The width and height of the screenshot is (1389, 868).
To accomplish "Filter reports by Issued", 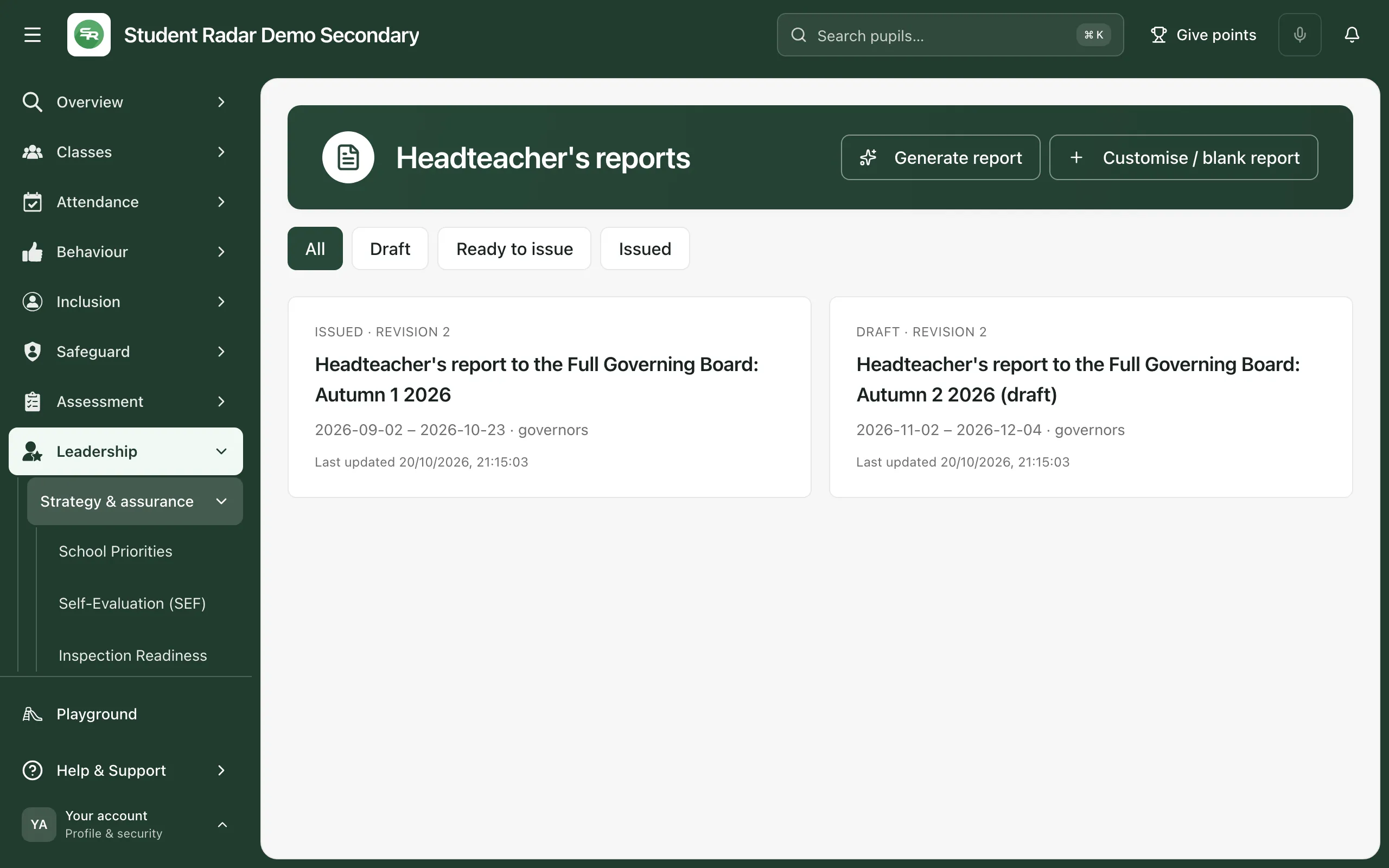I will (645, 248).
